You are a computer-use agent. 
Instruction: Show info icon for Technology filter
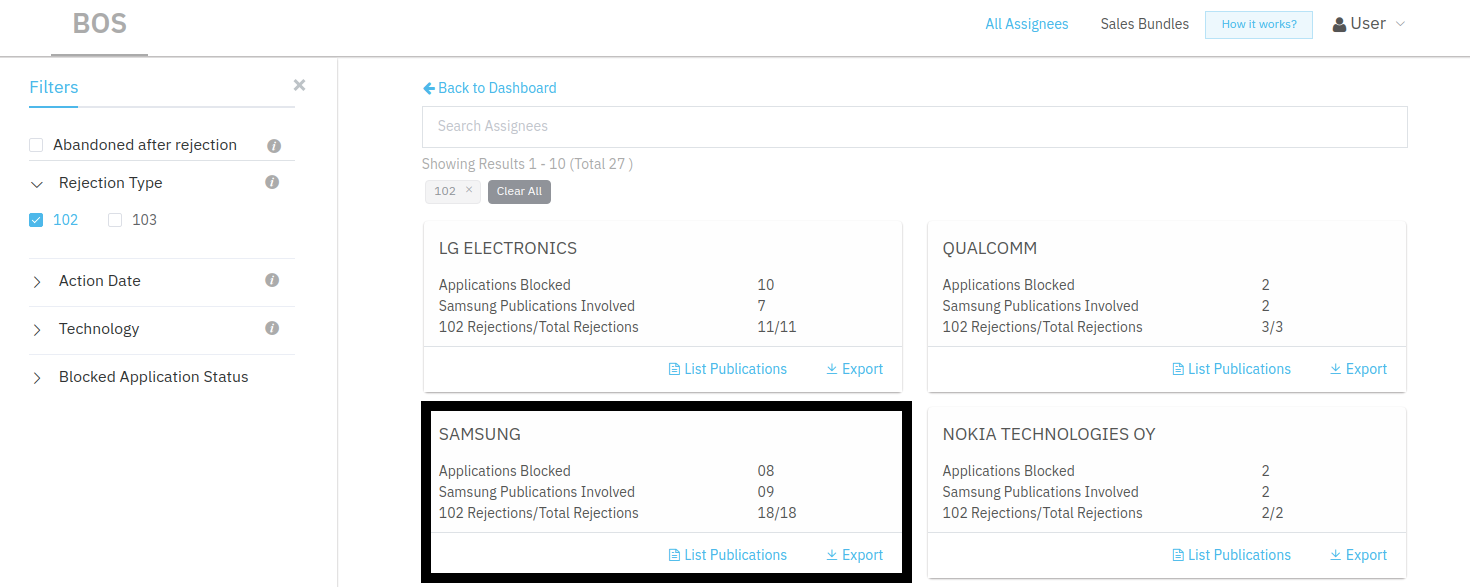click(272, 329)
